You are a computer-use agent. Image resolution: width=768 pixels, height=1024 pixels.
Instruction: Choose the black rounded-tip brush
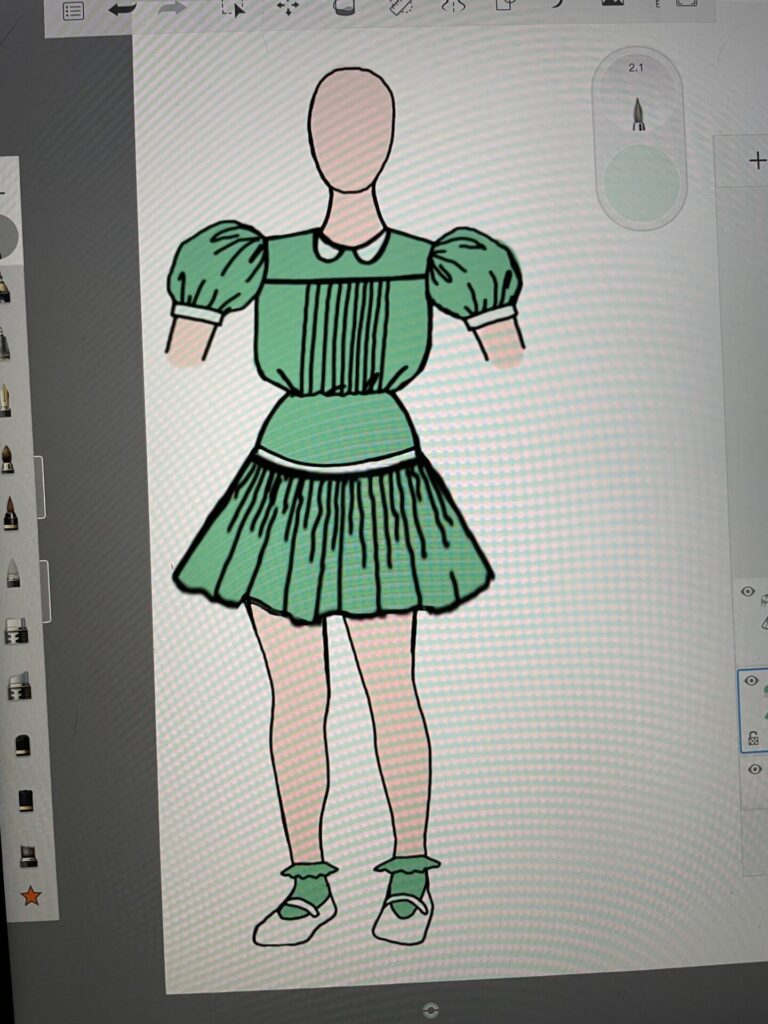(23, 744)
